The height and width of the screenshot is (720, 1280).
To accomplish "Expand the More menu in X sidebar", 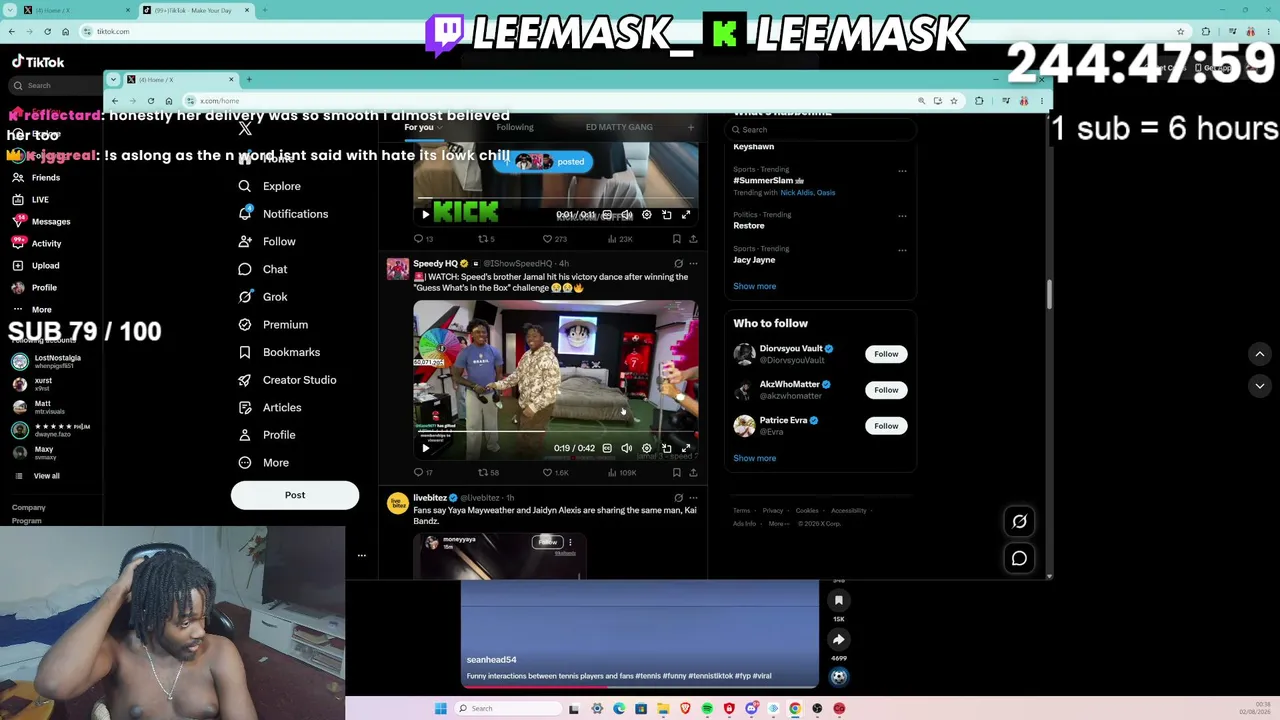I will point(264,463).
